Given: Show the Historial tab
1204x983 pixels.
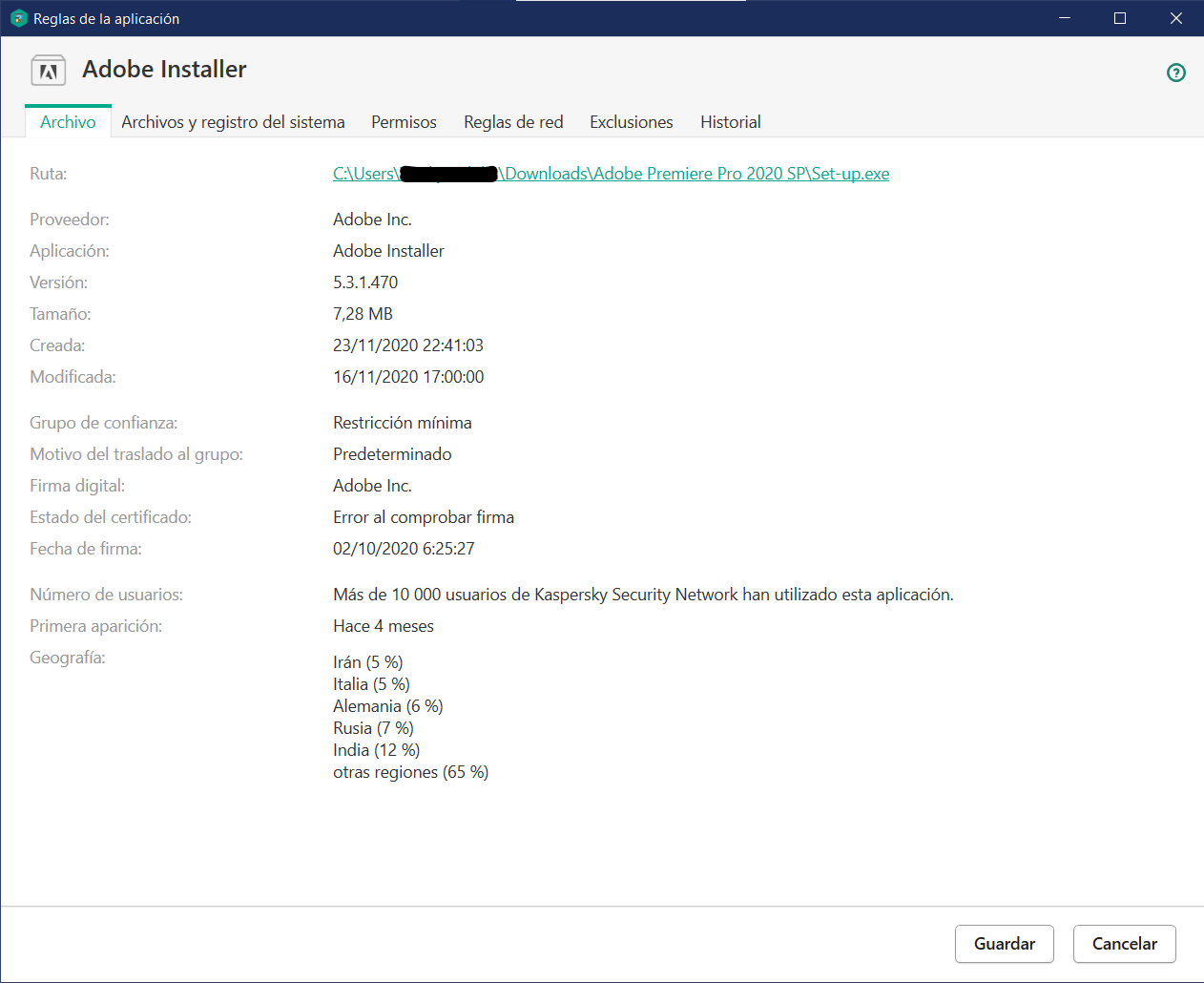Looking at the screenshot, I should point(731,122).
